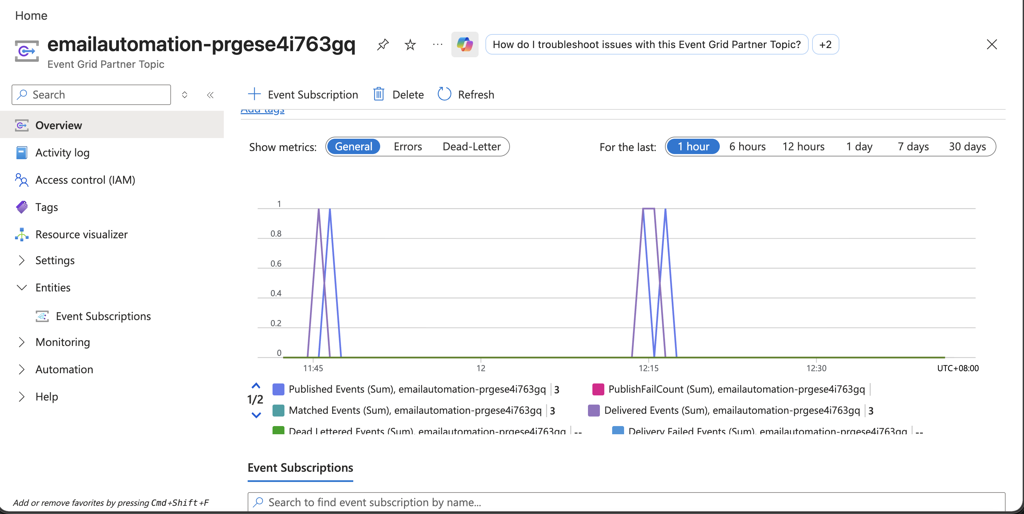The image size is (1024, 514).
Task: Click the Event Subscriptions sidebar icon
Action: coord(42,316)
